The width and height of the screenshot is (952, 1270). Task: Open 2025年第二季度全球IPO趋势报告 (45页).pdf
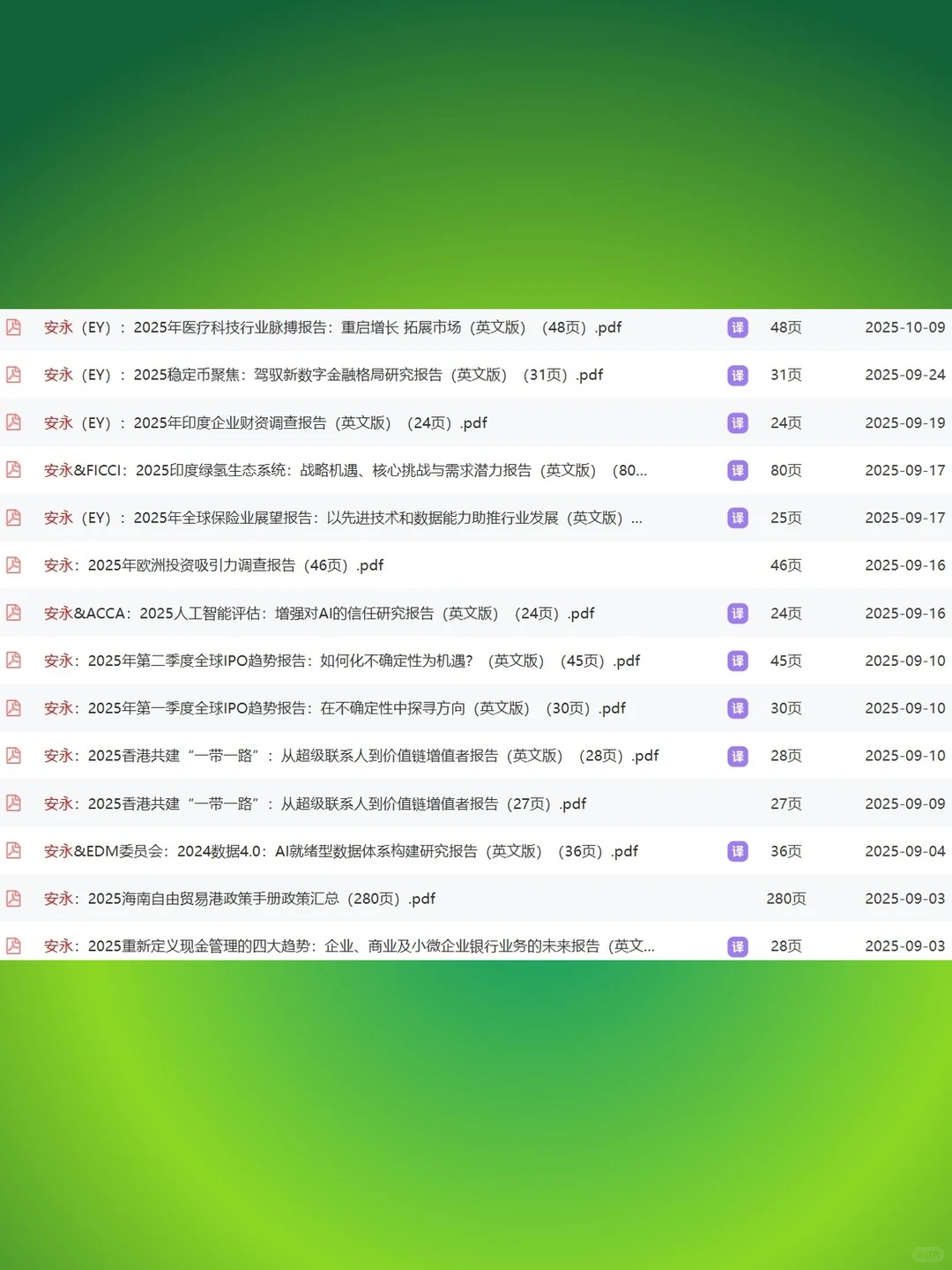pos(342,661)
